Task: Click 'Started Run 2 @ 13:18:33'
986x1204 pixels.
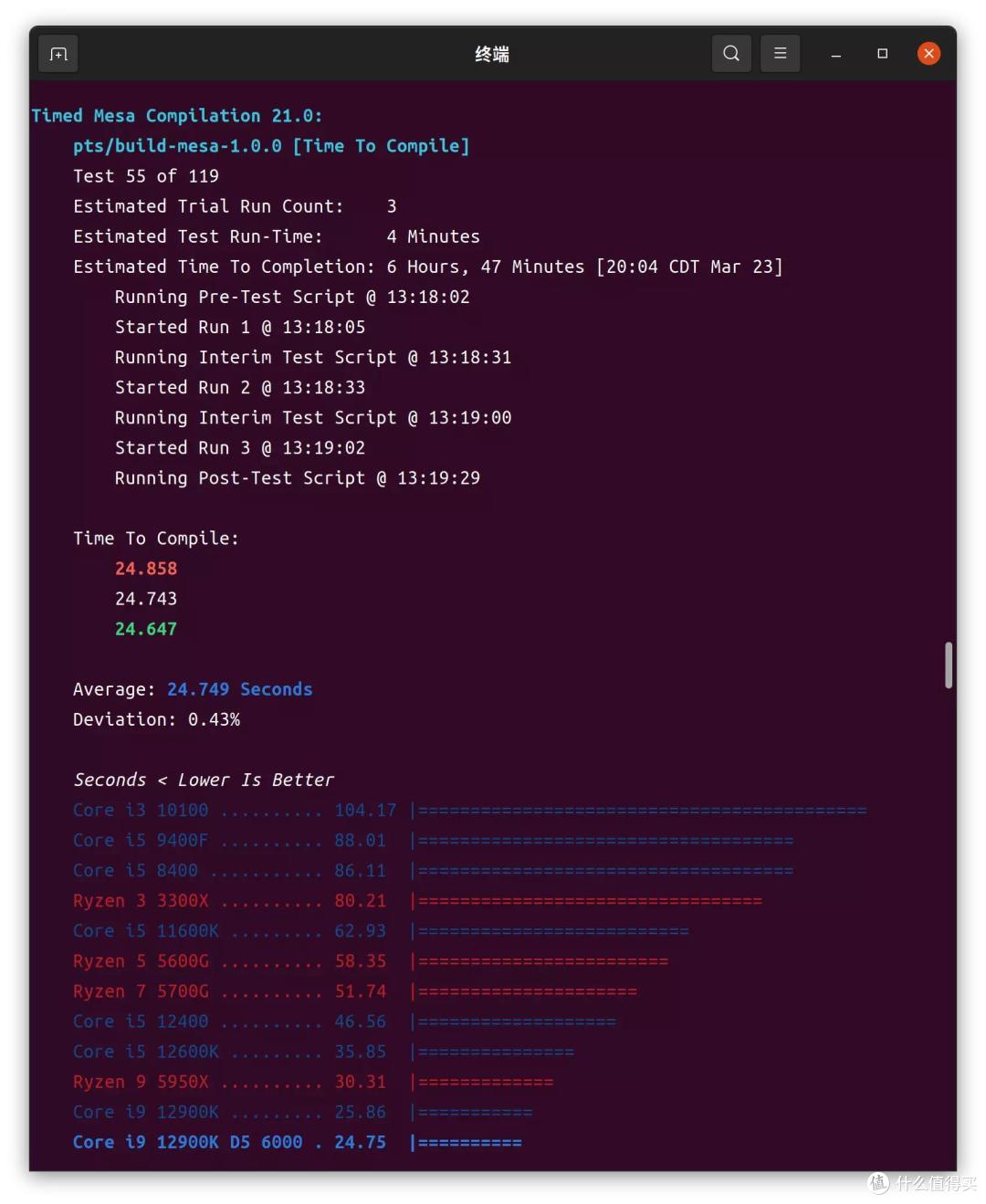Action: (x=240, y=387)
